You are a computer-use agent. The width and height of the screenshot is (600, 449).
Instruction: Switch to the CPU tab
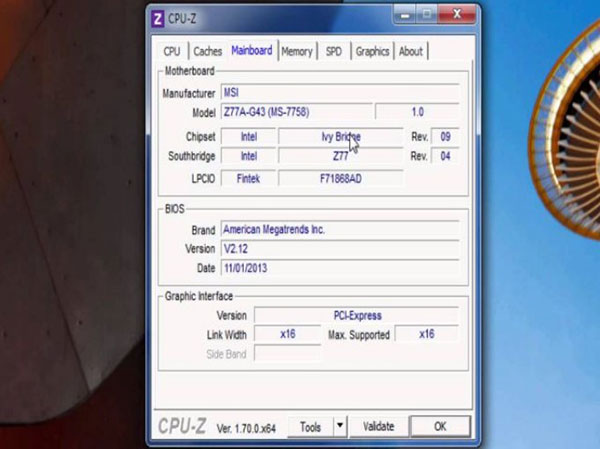(x=172, y=52)
